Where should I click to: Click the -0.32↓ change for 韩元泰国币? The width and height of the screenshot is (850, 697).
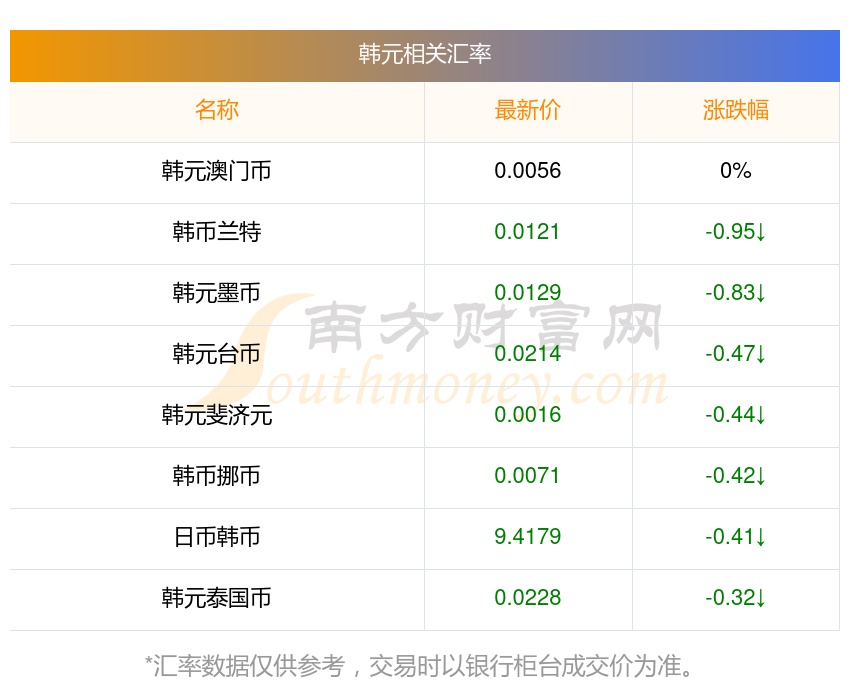736,598
